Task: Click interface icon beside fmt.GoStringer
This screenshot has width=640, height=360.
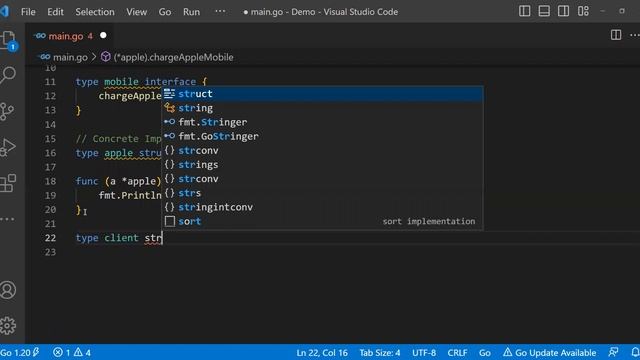Action: [x=169, y=136]
